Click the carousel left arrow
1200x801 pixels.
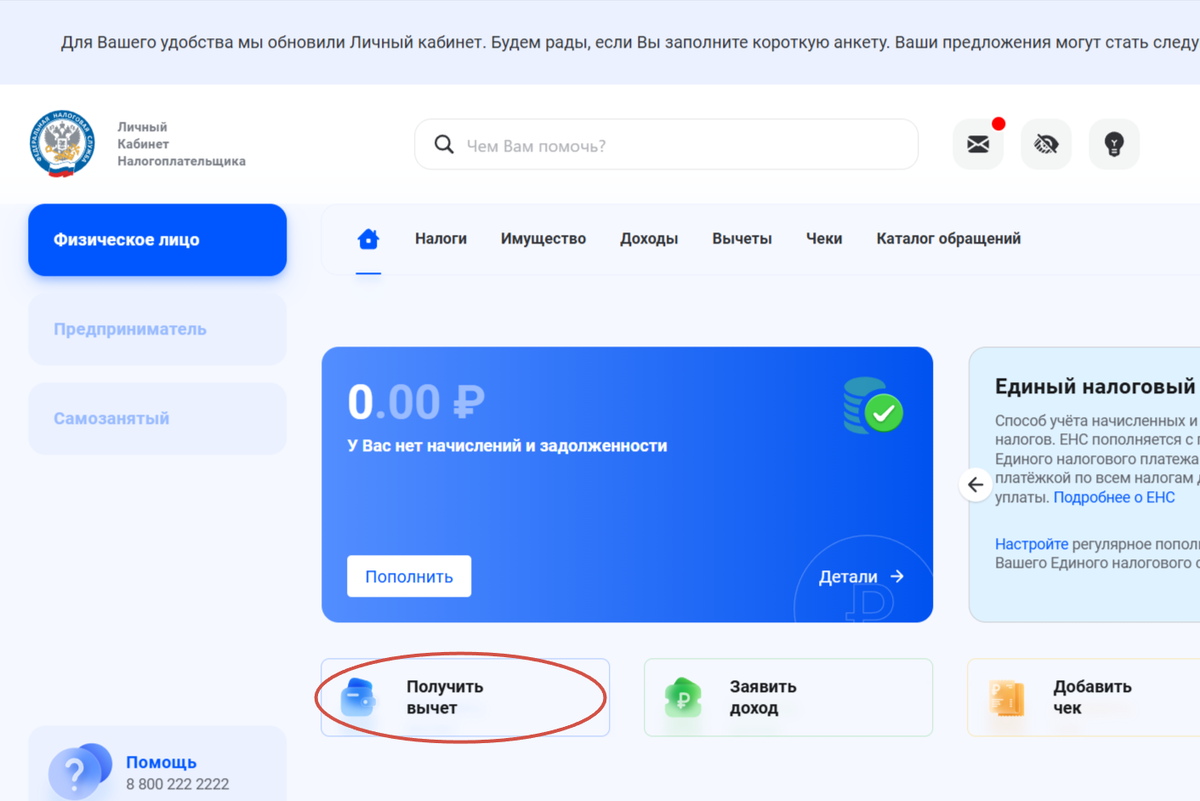click(975, 485)
